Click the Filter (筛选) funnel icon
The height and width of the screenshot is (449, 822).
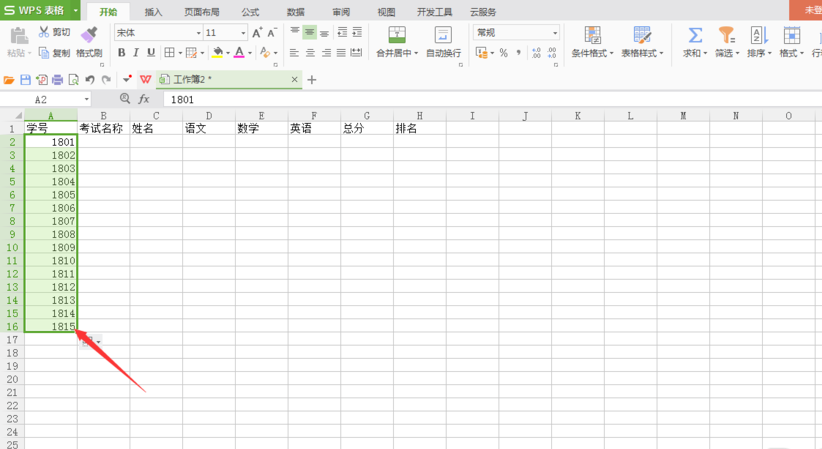[x=726, y=35]
